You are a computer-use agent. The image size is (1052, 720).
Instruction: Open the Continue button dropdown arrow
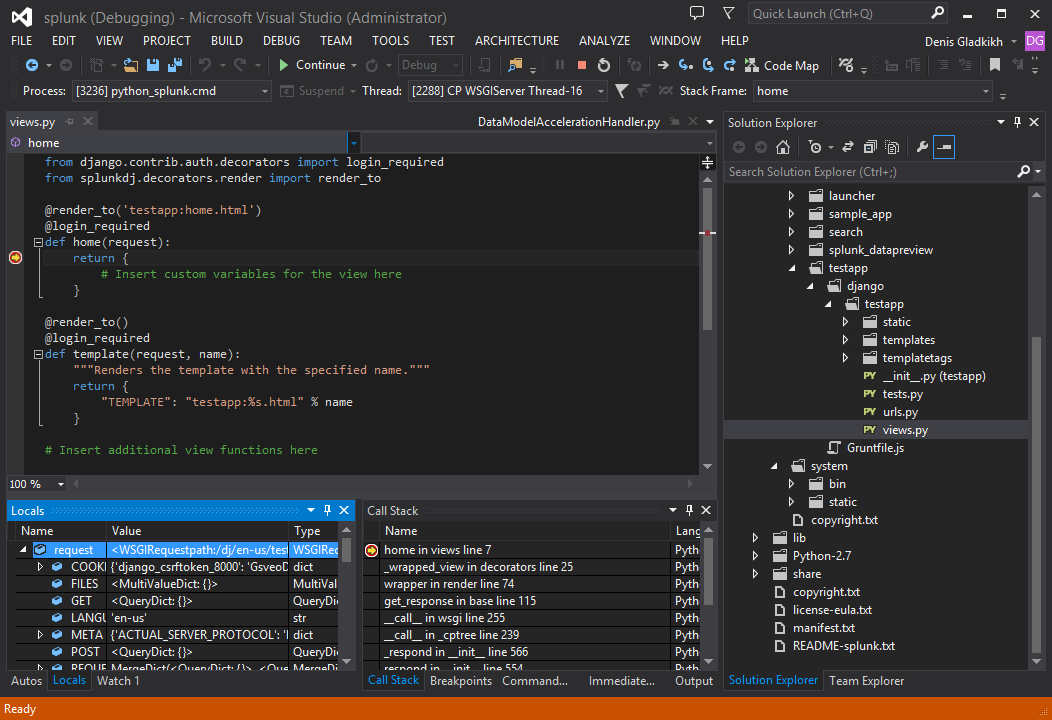[x=354, y=65]
